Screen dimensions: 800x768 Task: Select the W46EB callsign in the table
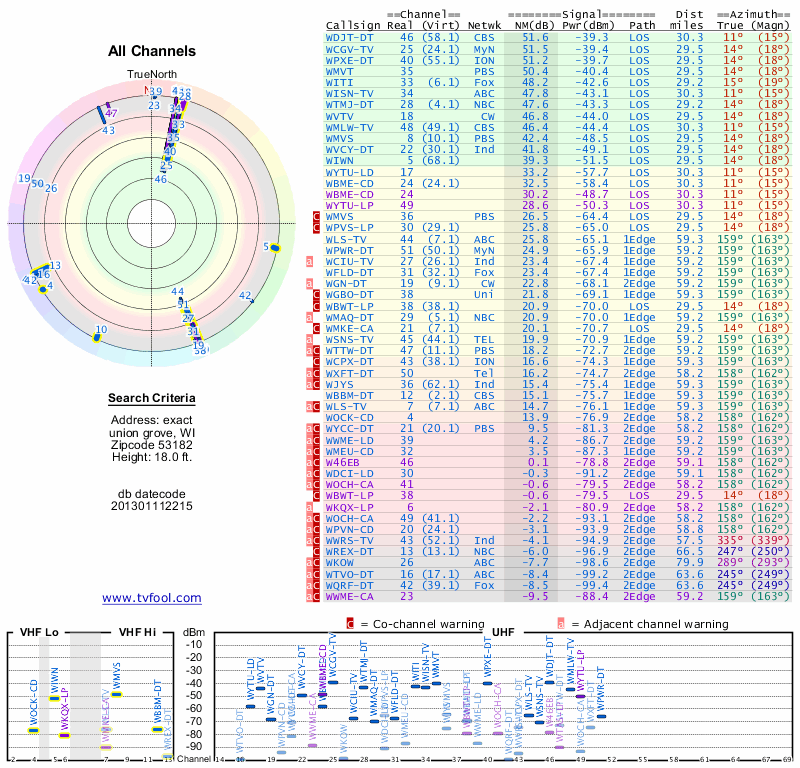point(342,462)
